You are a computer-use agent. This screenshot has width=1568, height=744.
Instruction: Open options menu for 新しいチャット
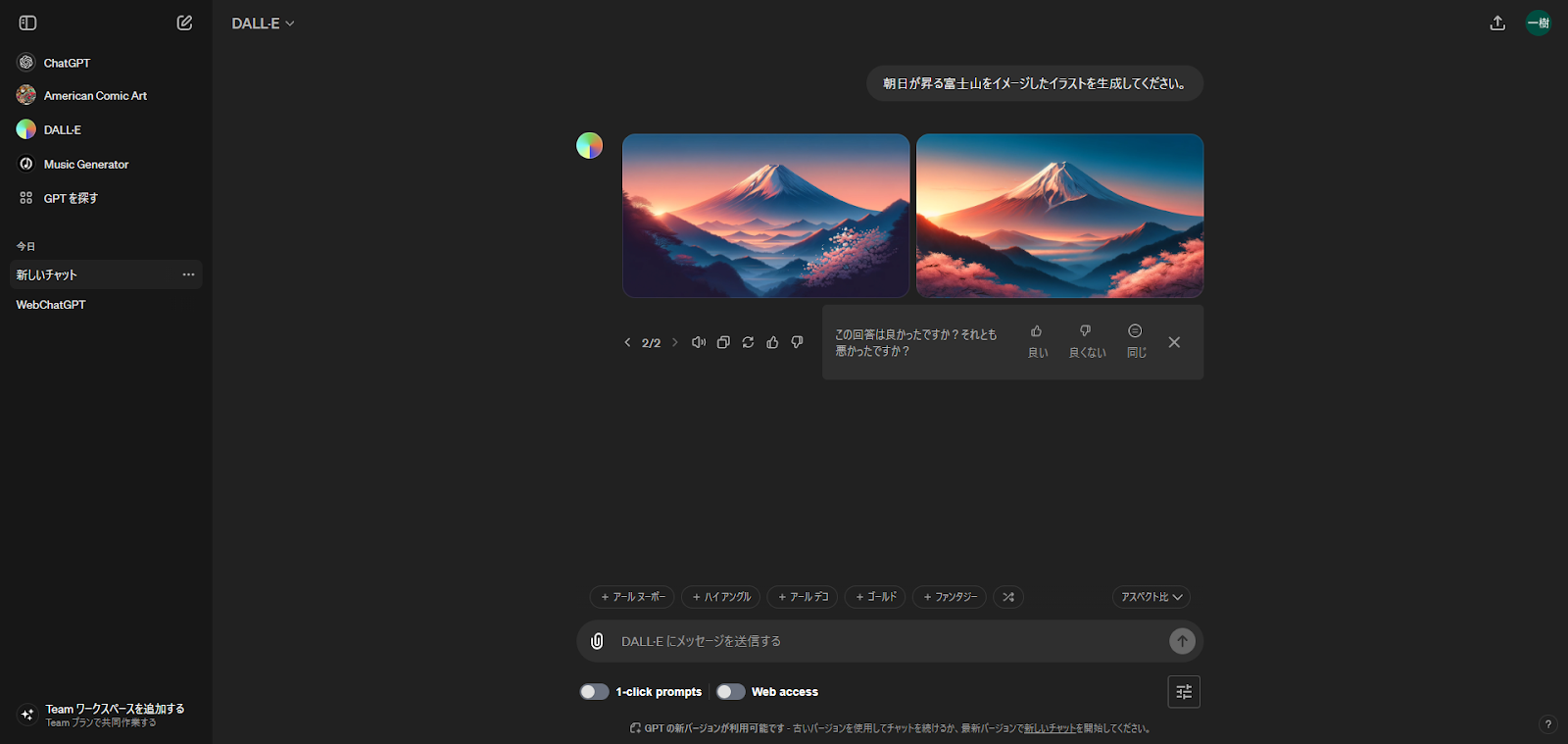(x=188, y=274)
